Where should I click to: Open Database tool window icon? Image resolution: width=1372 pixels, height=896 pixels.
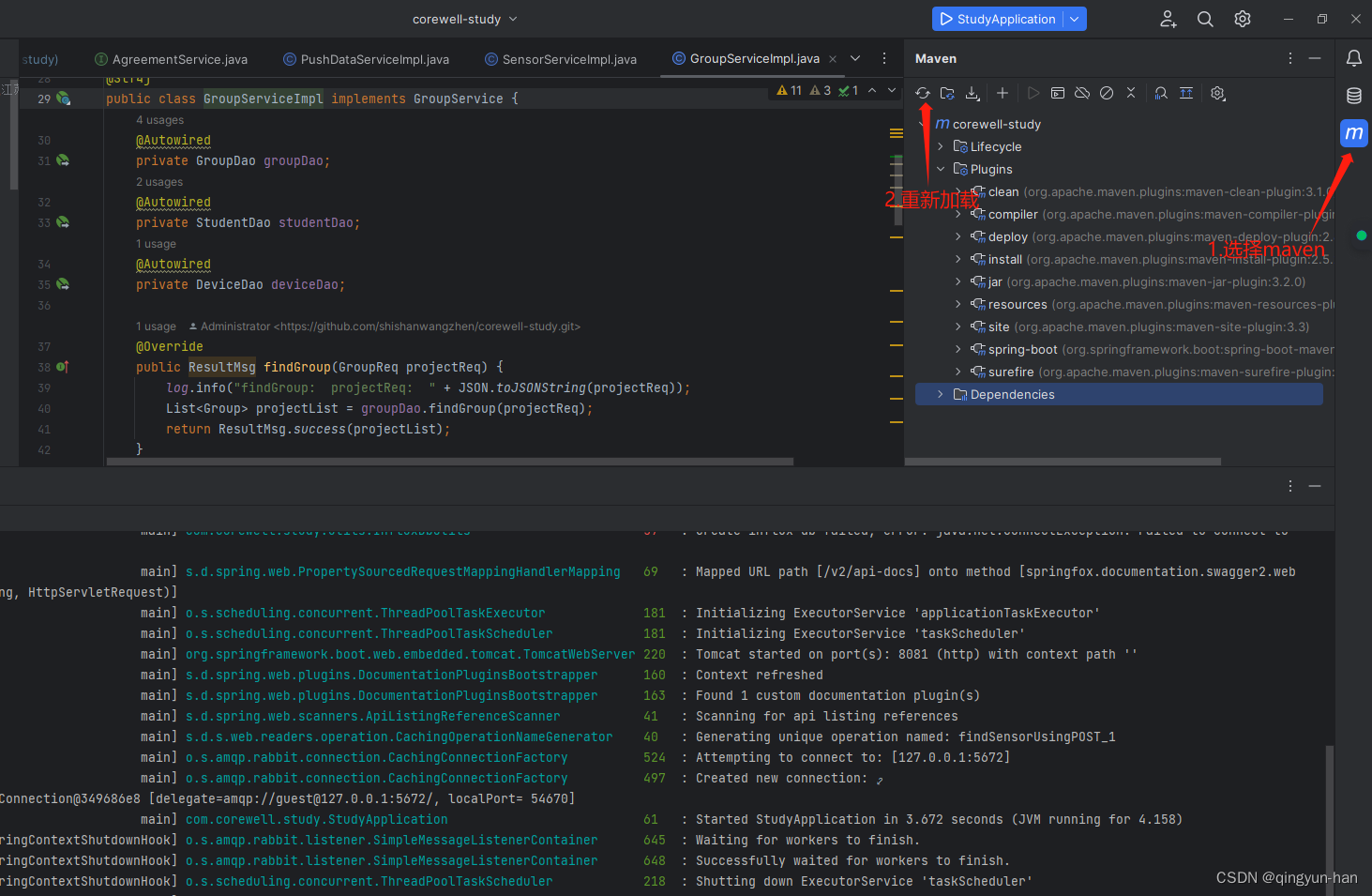pyautogui.click(x=1354, y=96)
